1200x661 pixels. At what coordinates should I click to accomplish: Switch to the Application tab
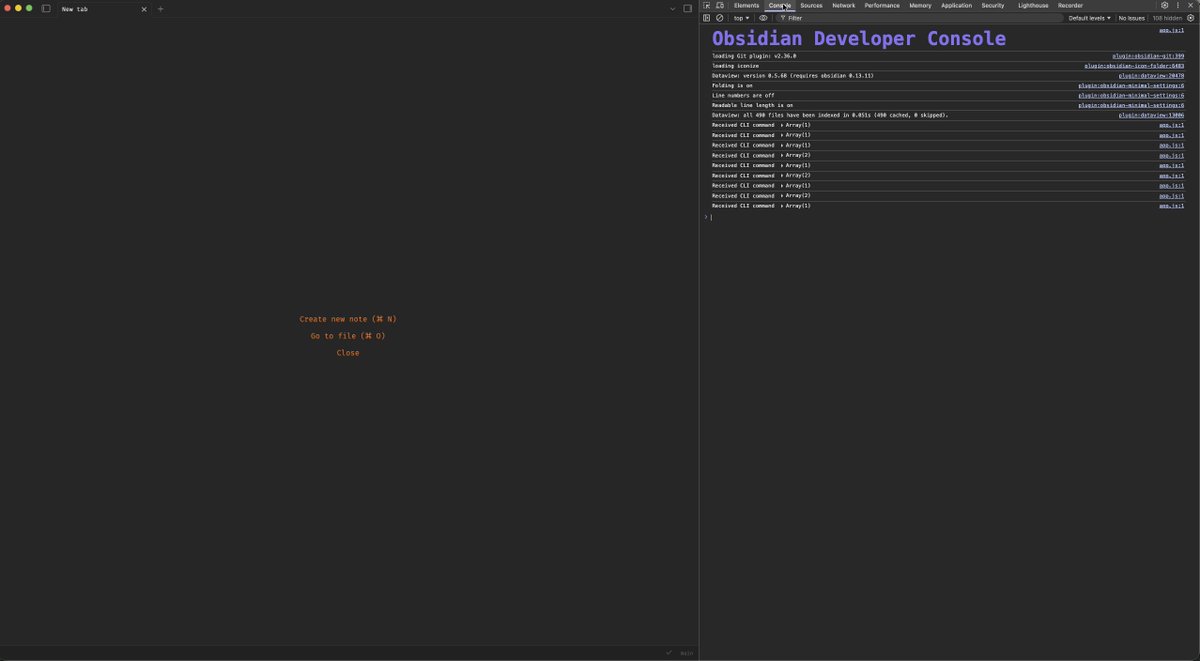pyautogui.click(x=956, y=5)
